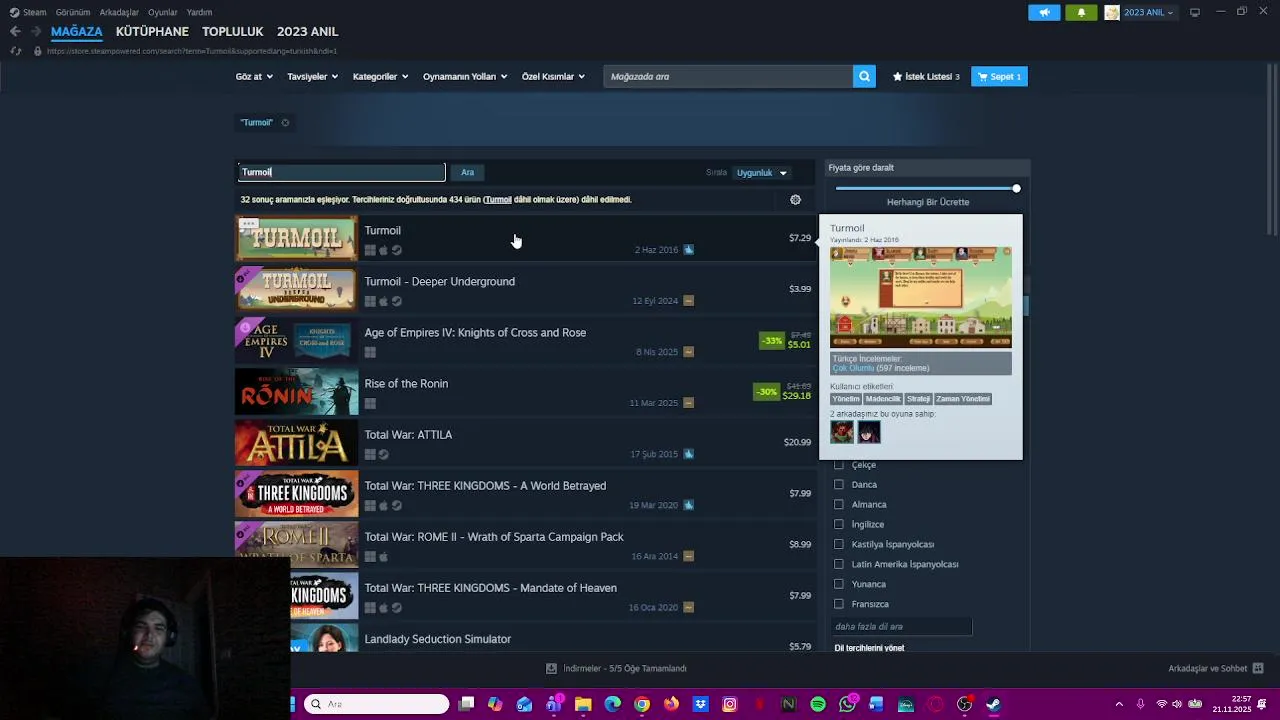The width and height of the screenshot is (1280, 720).
Task: Reload the store page
Action: click(15, 51)
